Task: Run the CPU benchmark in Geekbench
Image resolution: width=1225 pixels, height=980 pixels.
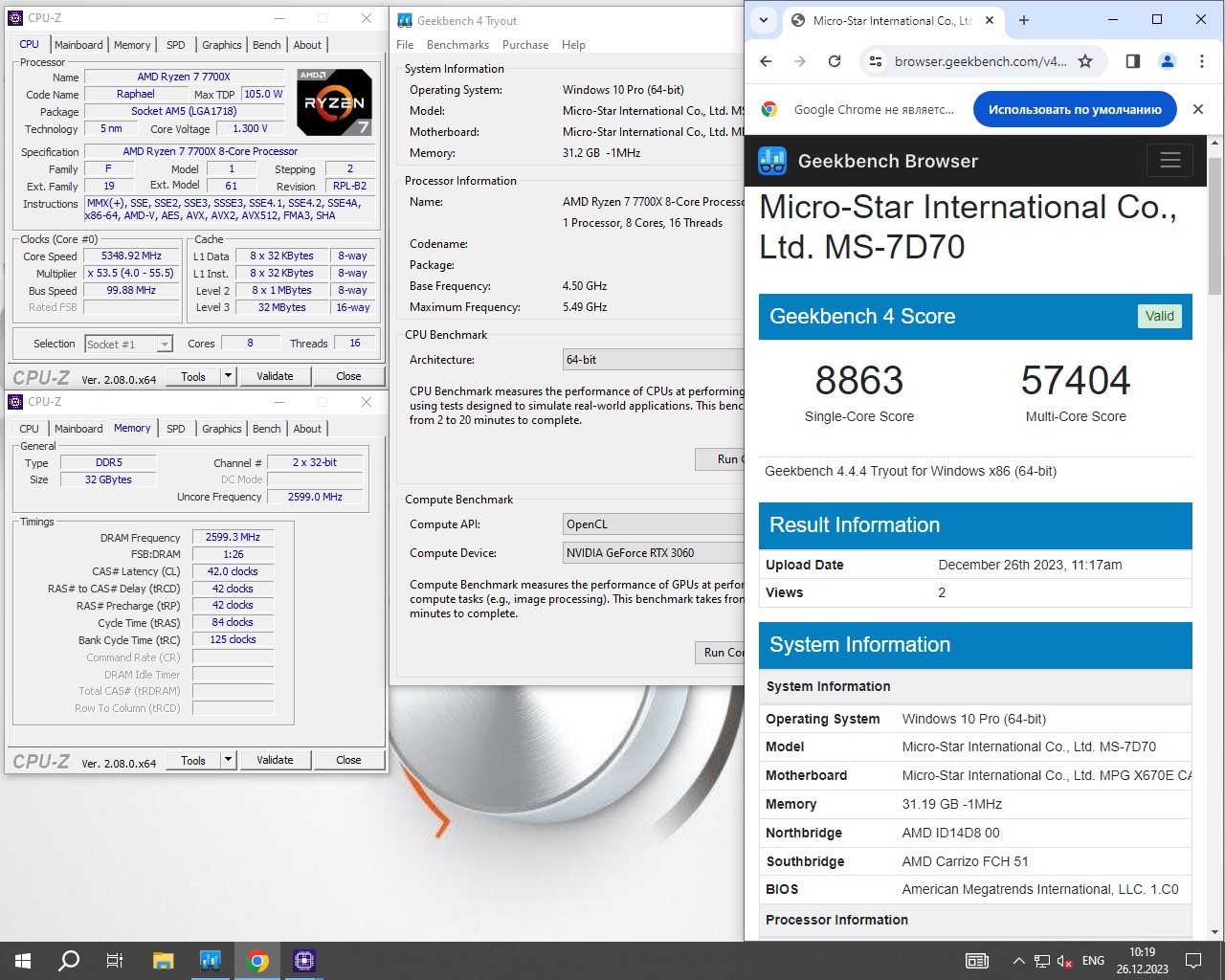Action: click(721, 459)
